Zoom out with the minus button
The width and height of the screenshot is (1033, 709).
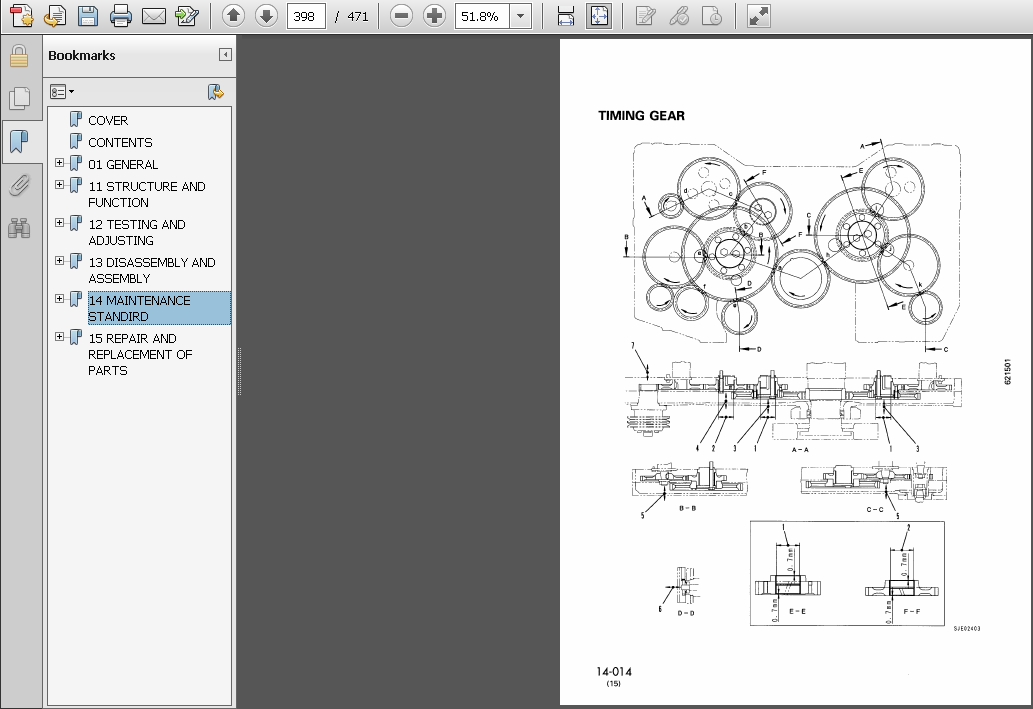[401, 16]
